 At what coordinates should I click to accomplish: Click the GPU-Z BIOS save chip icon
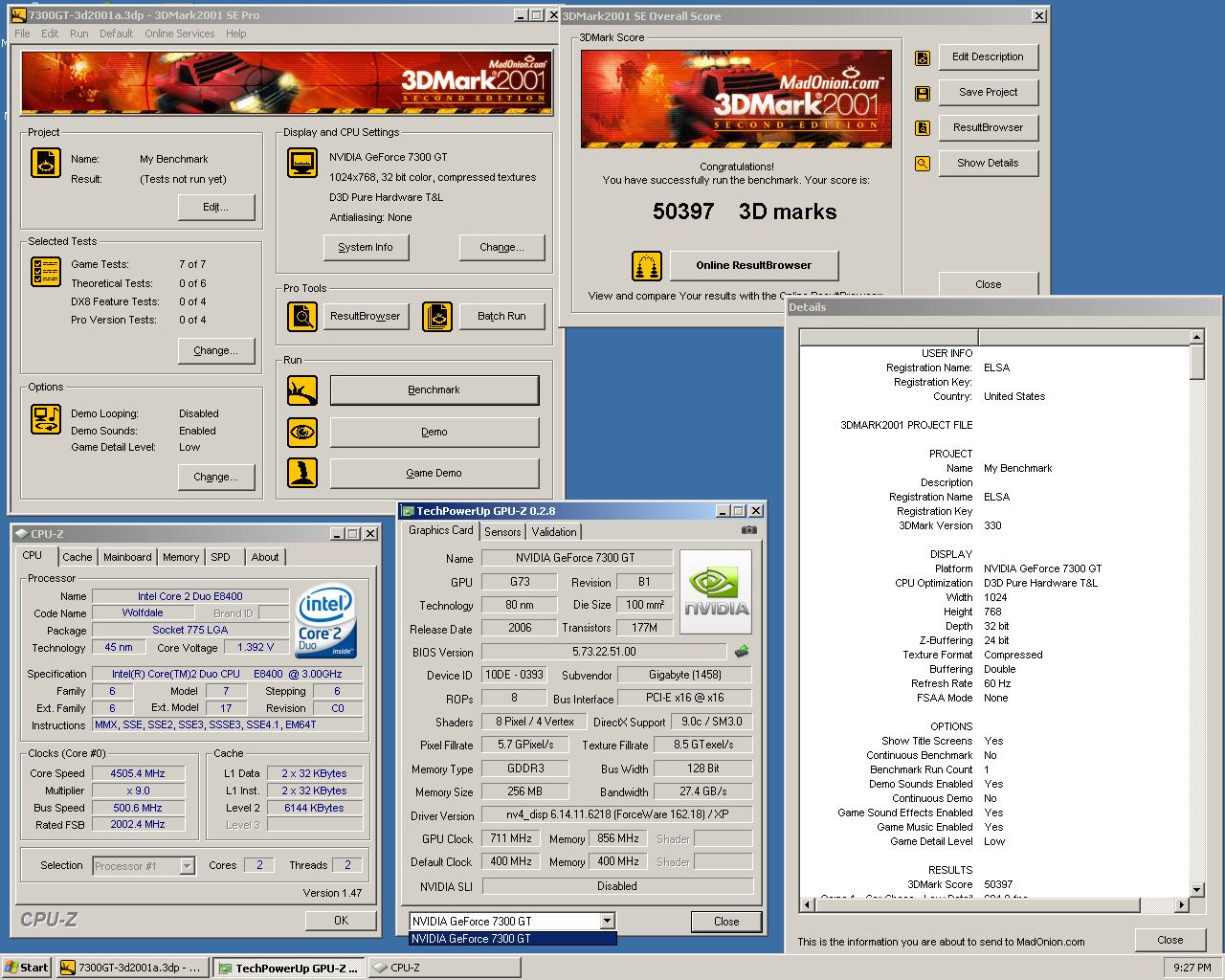pos(742,652)
